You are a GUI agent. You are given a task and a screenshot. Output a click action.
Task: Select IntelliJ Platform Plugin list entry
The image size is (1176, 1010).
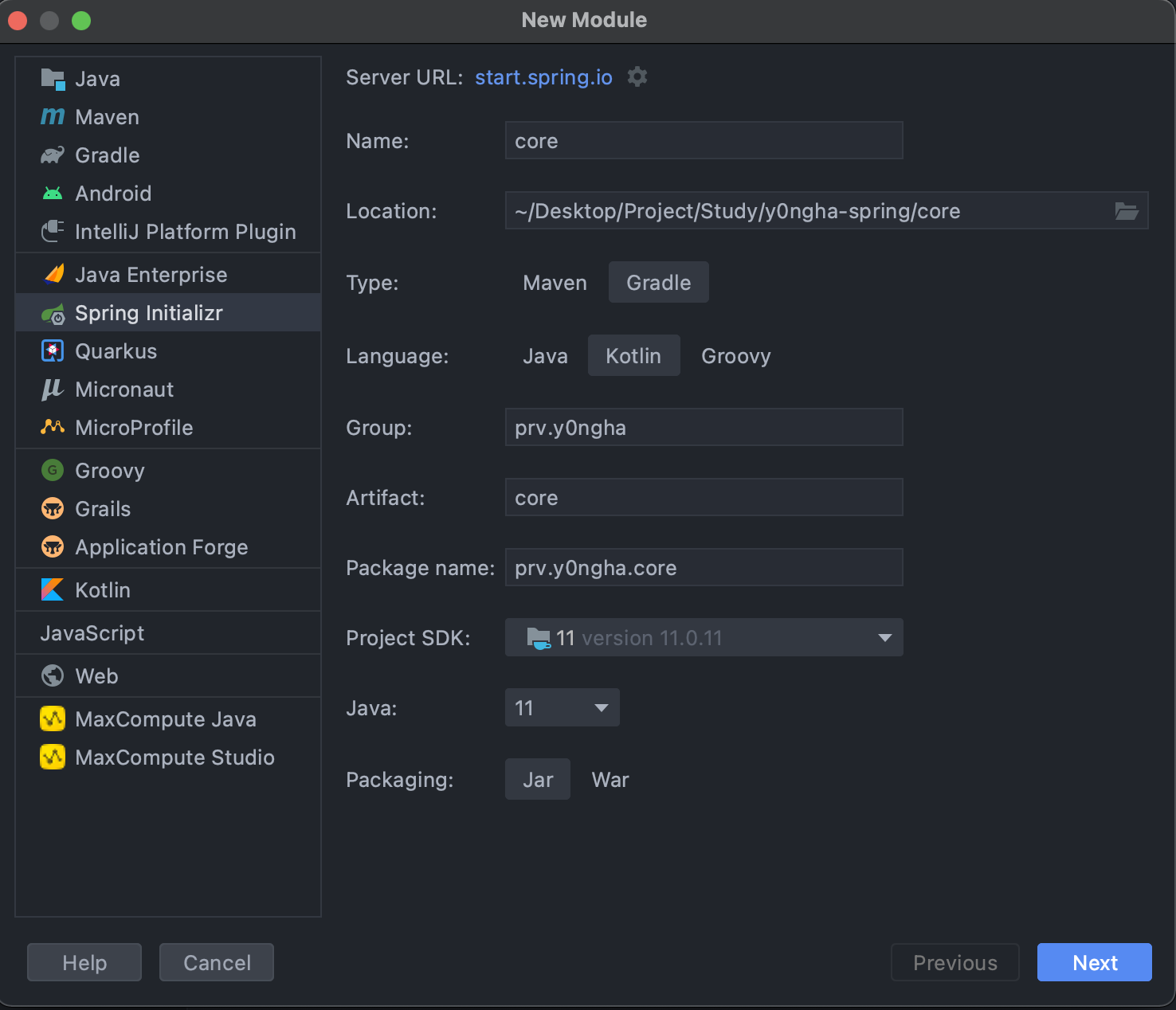(168, 232)
